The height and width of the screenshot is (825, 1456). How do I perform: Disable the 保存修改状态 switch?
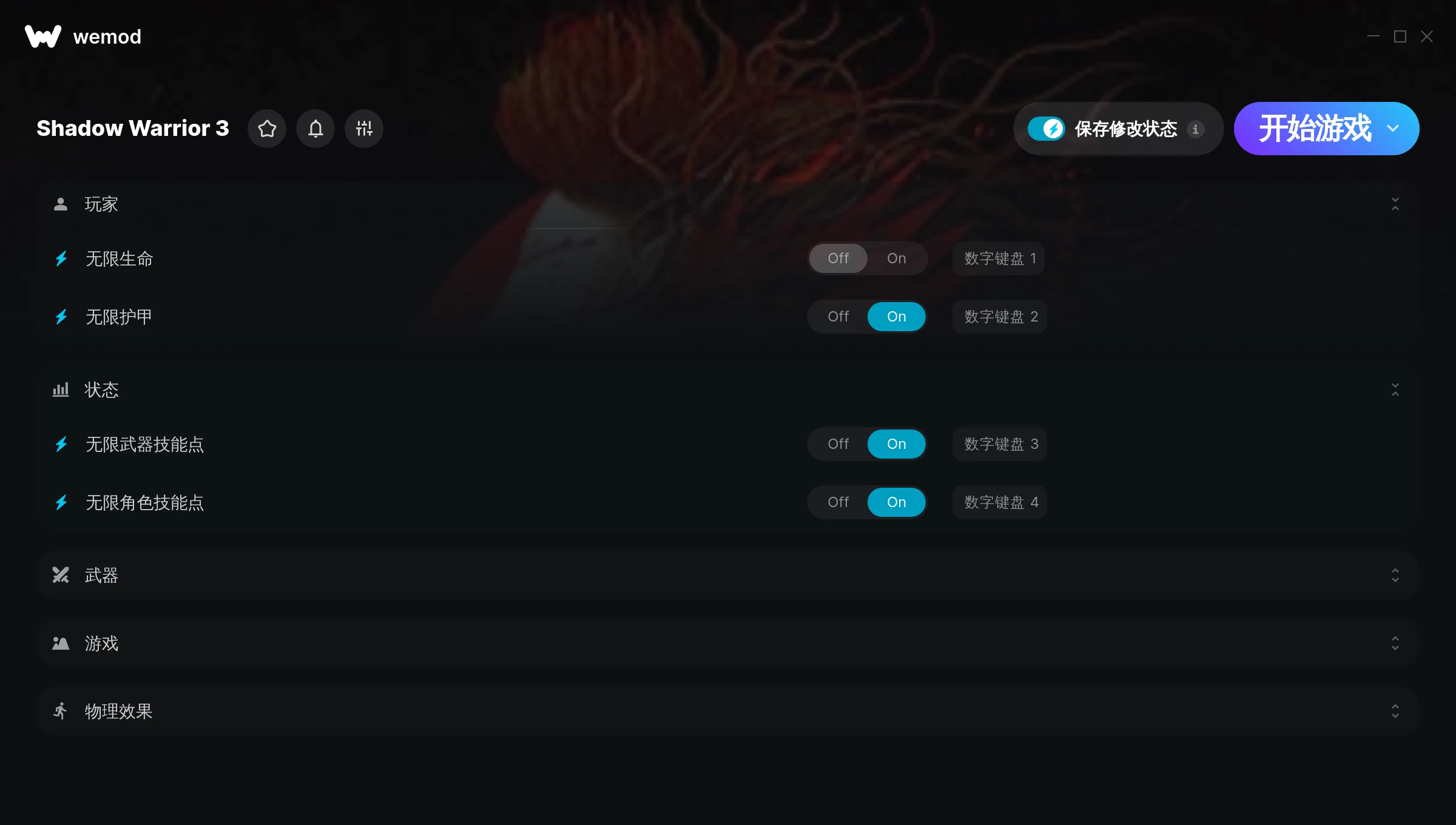pos(1046,129)
